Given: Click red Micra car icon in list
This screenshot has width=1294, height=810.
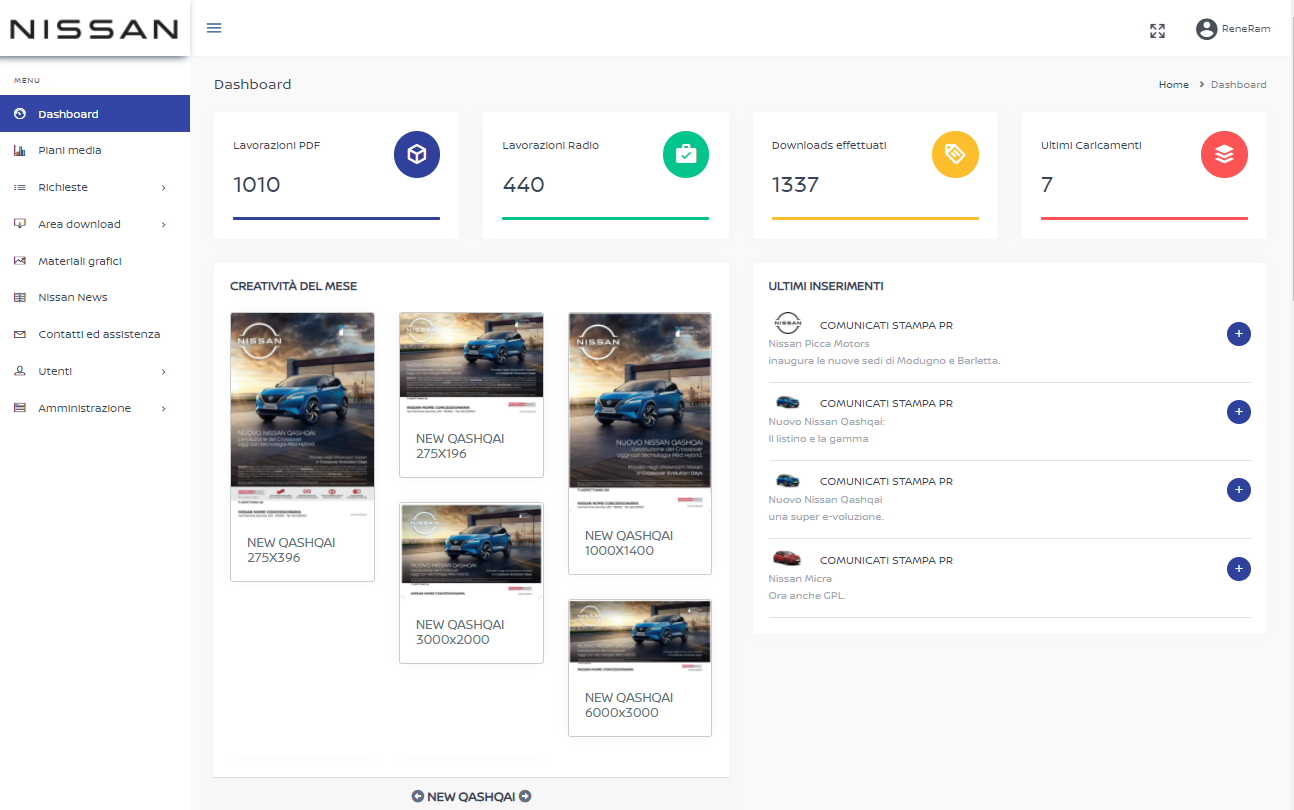Looking at the screenshot, I should click(788, 558).
